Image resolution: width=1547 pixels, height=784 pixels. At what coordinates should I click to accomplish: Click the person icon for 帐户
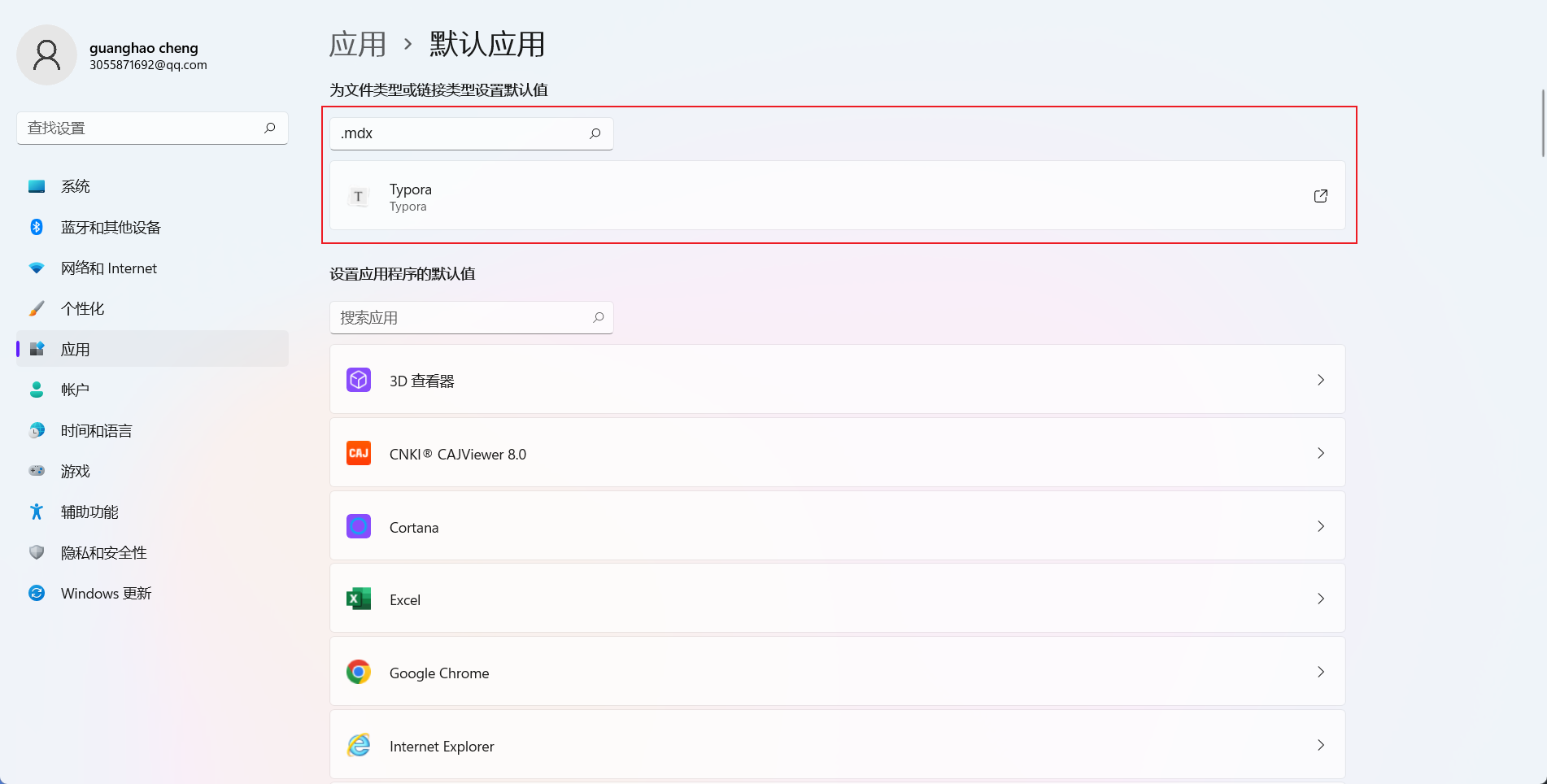pos(37,390)
